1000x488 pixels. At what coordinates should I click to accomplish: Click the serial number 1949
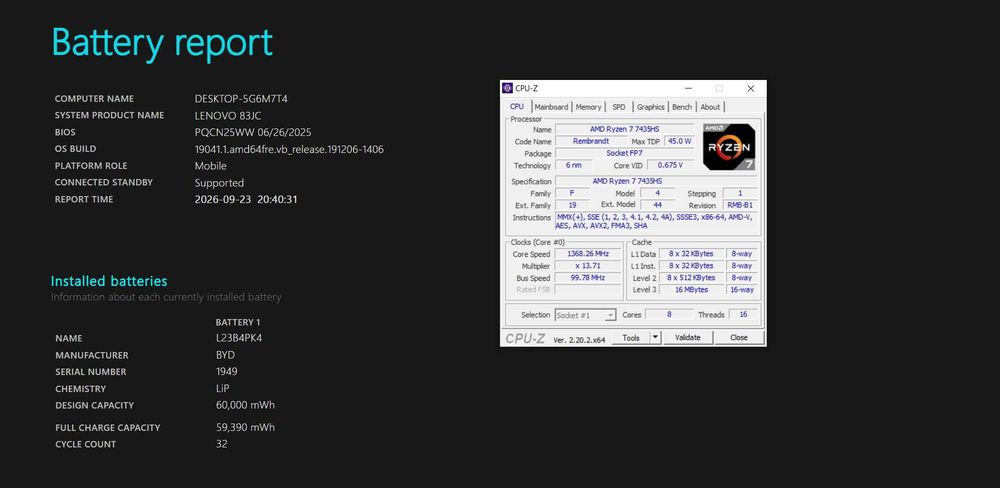[226, 372]
